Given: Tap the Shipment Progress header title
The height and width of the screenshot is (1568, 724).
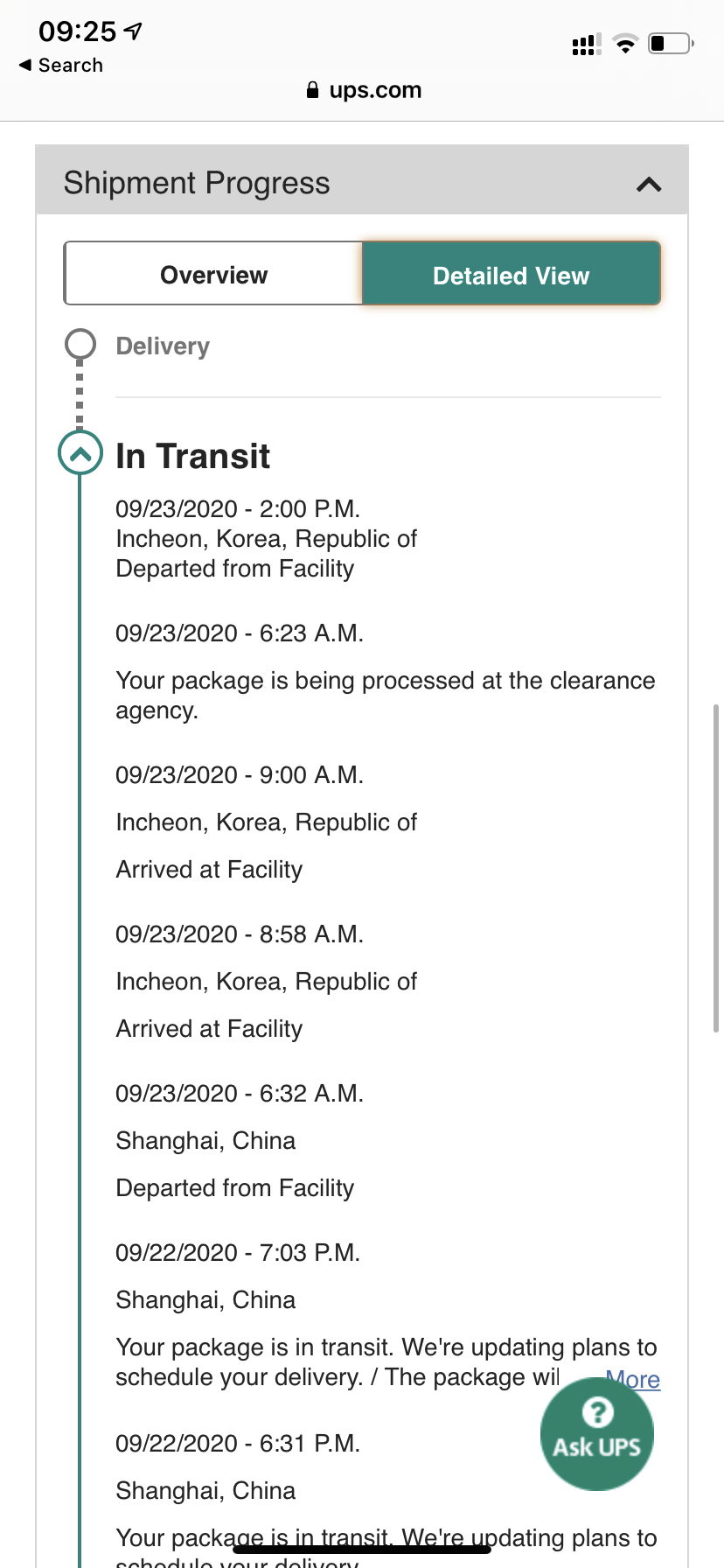Looking at the screenshot, I should coord(197,183).
